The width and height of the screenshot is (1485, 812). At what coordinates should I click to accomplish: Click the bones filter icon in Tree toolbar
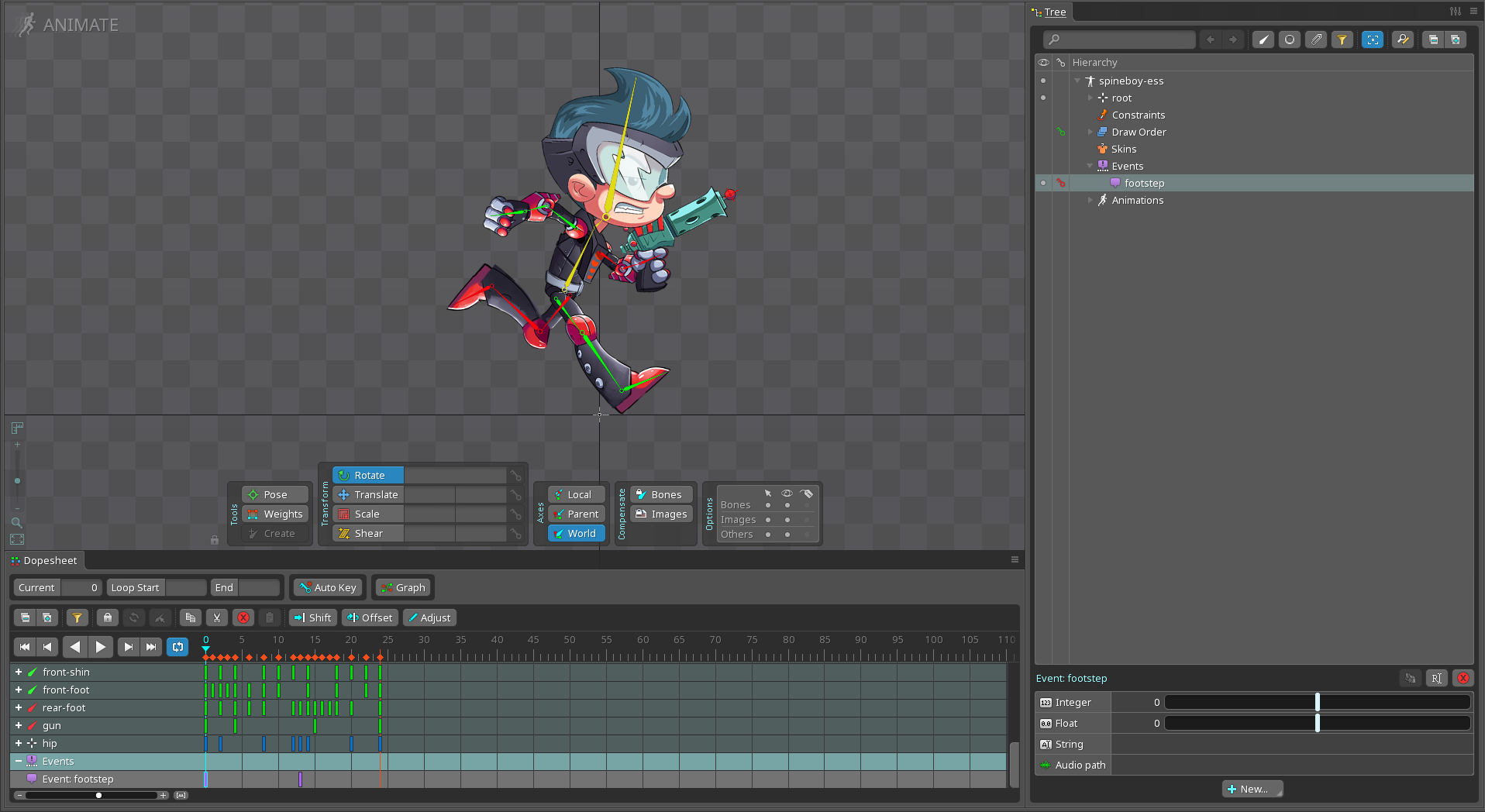click(x=1263, y=40)
